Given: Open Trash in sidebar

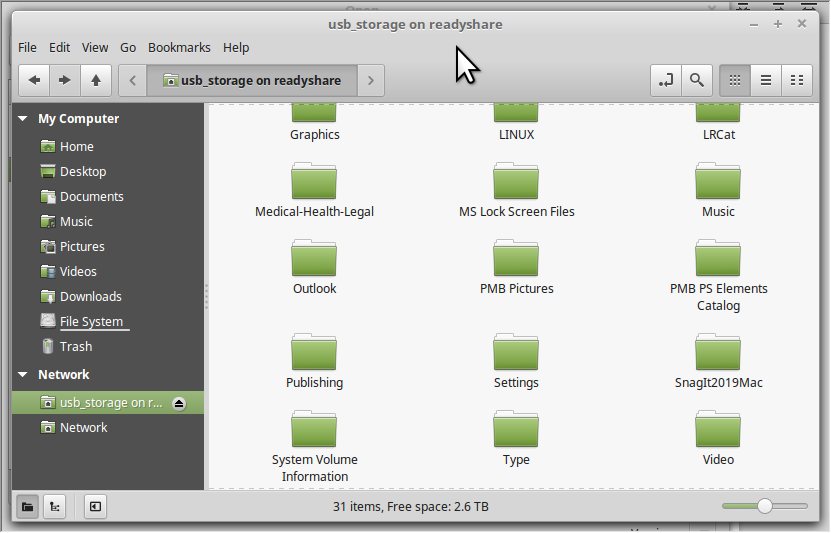Looking at the screenshot, I should coord(108,347).
